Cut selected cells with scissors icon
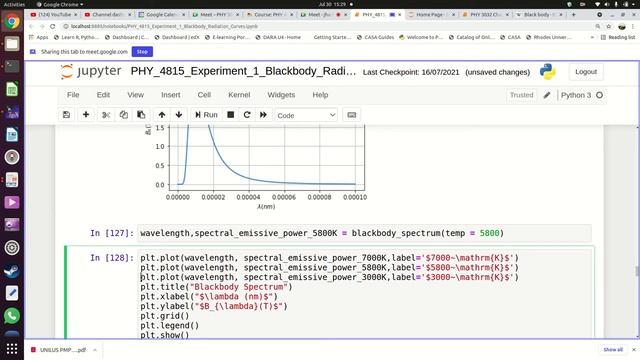The image size is (640, 360). point(106,115)
